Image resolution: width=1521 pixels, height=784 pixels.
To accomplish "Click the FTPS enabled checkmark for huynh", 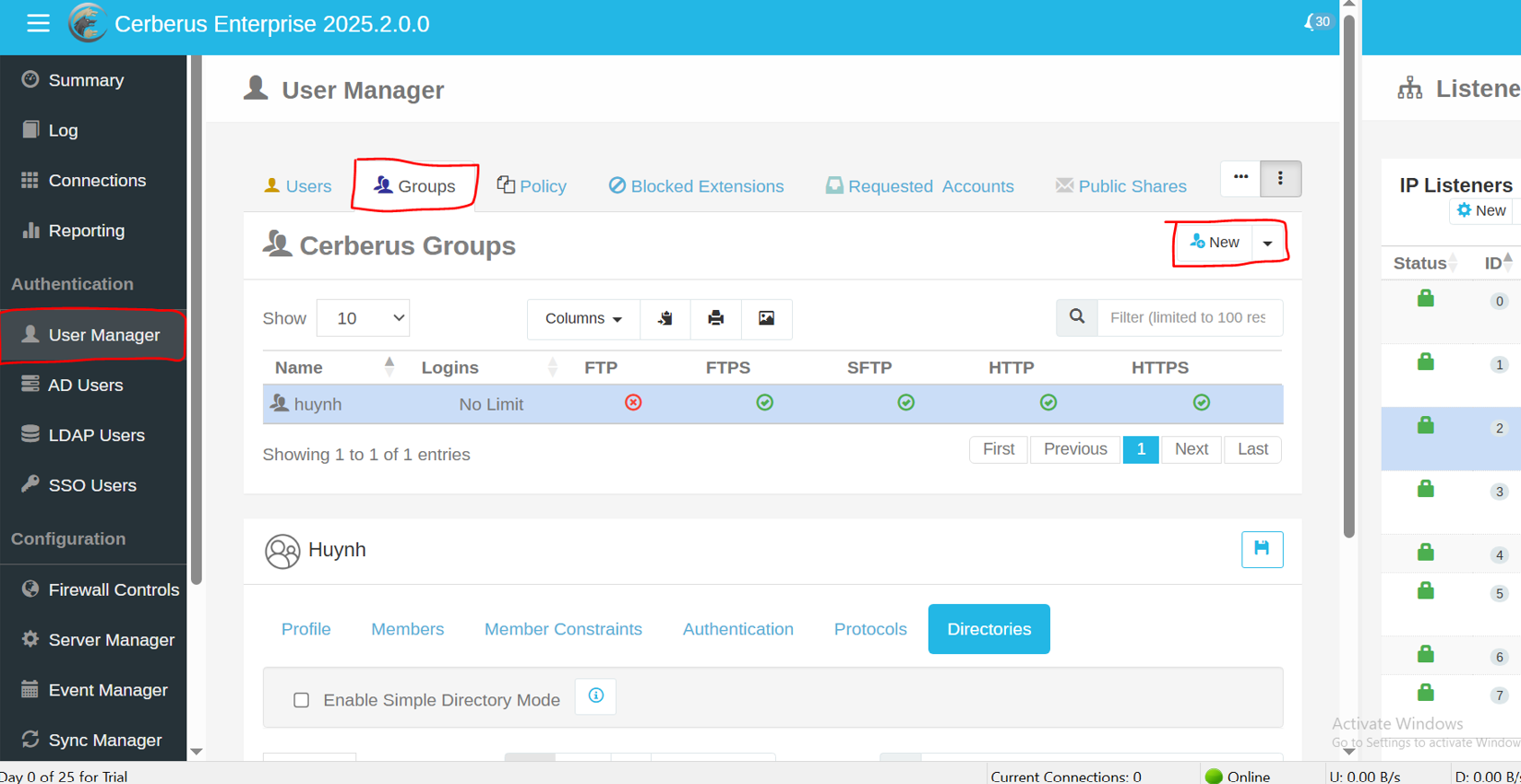I will point(765,402).
